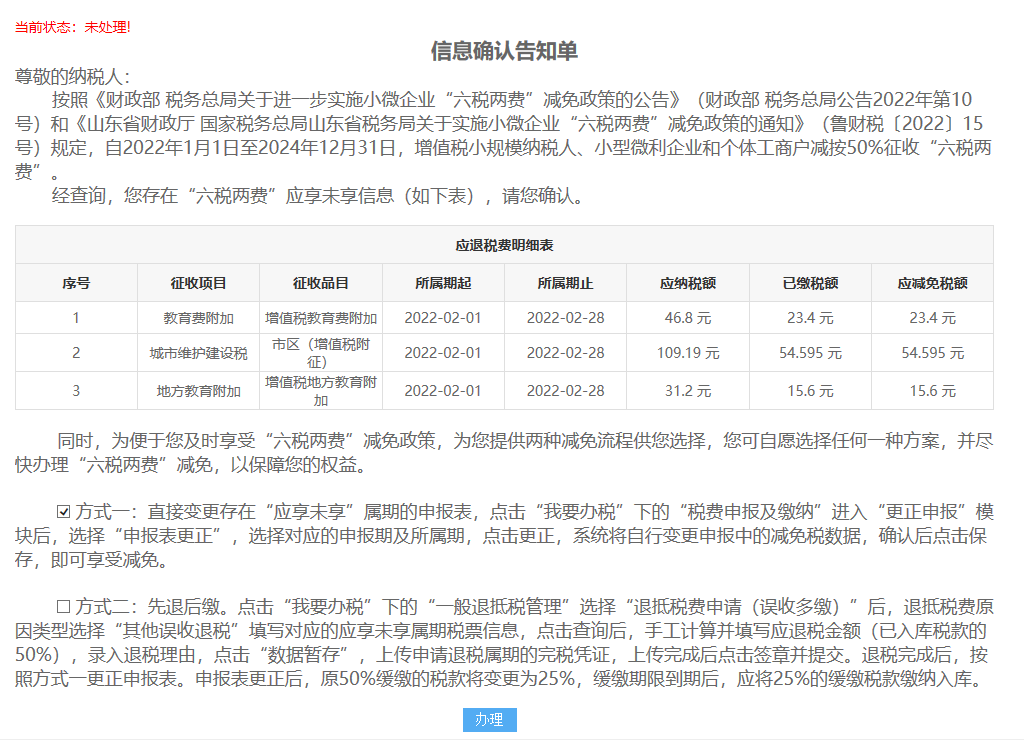Click the 当前状态：未处理! status text
This screenshot has width=1024, height=741.
(72, 27)
